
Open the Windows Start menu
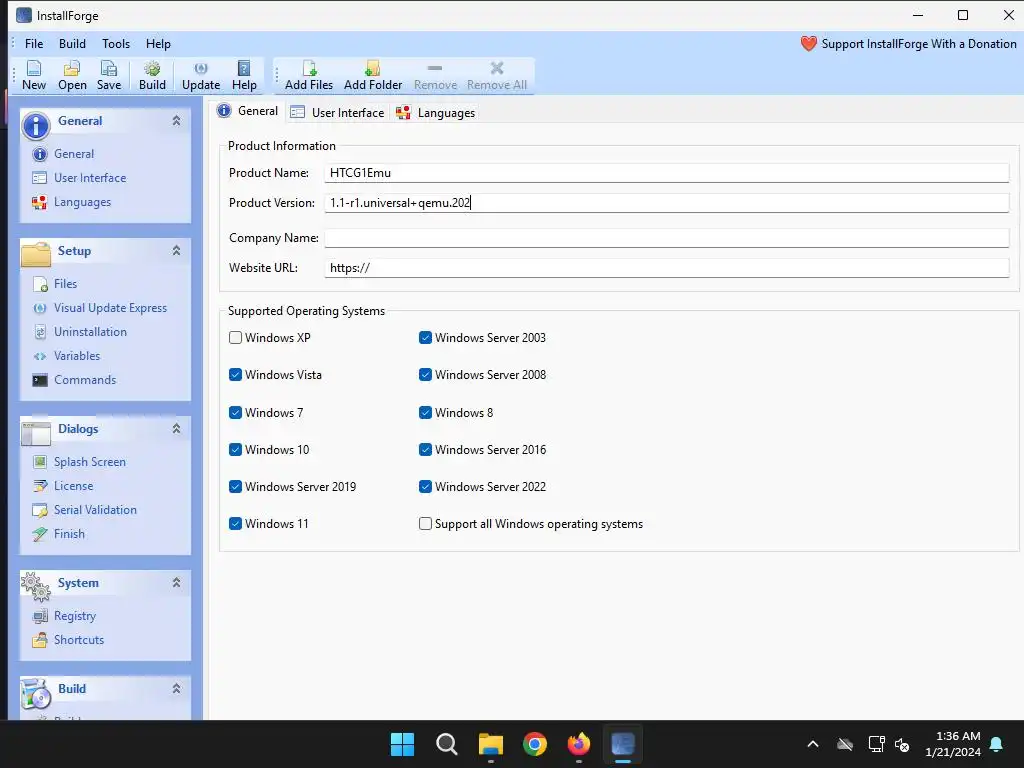pyautogui.click(x=402, y=744)
